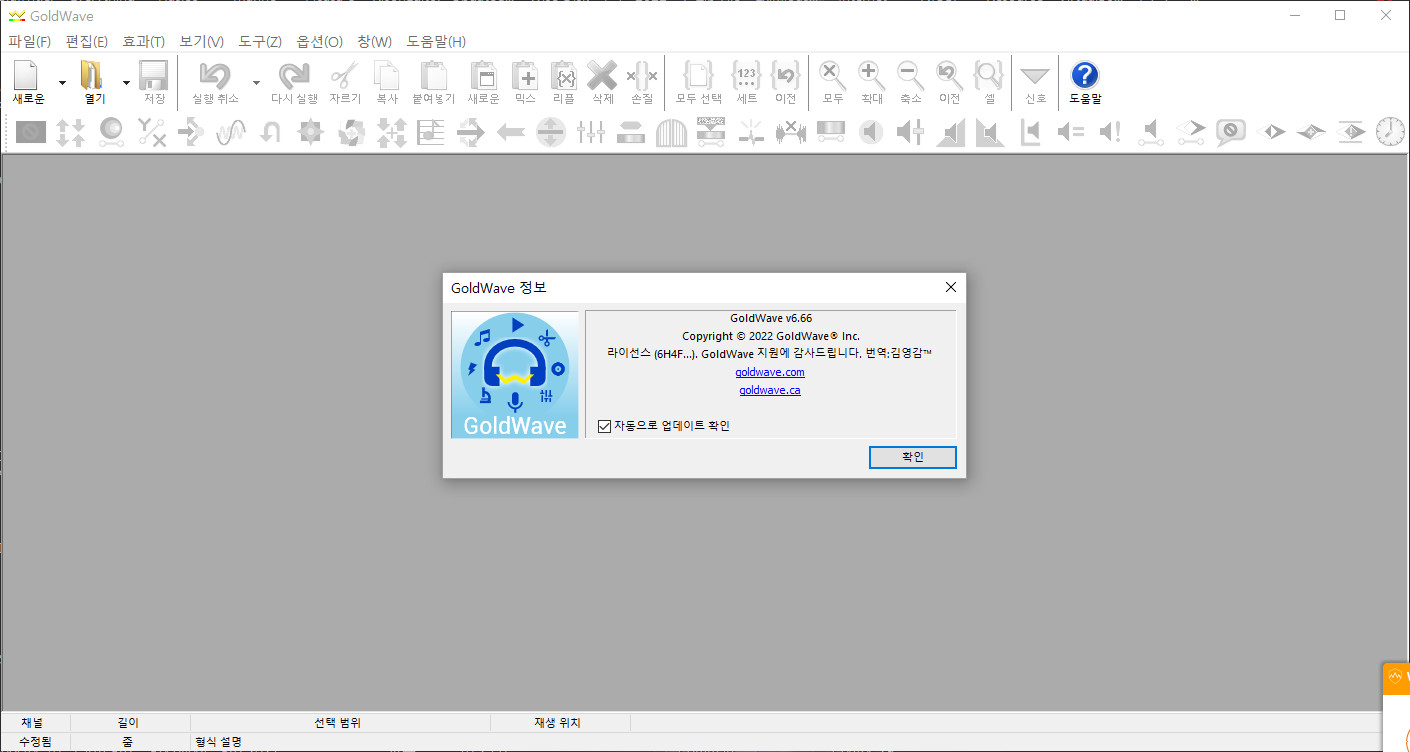Uncheck 자동으로 업데이트 확인 checkbox
The image size is (1410, 752).
[604, 426]
